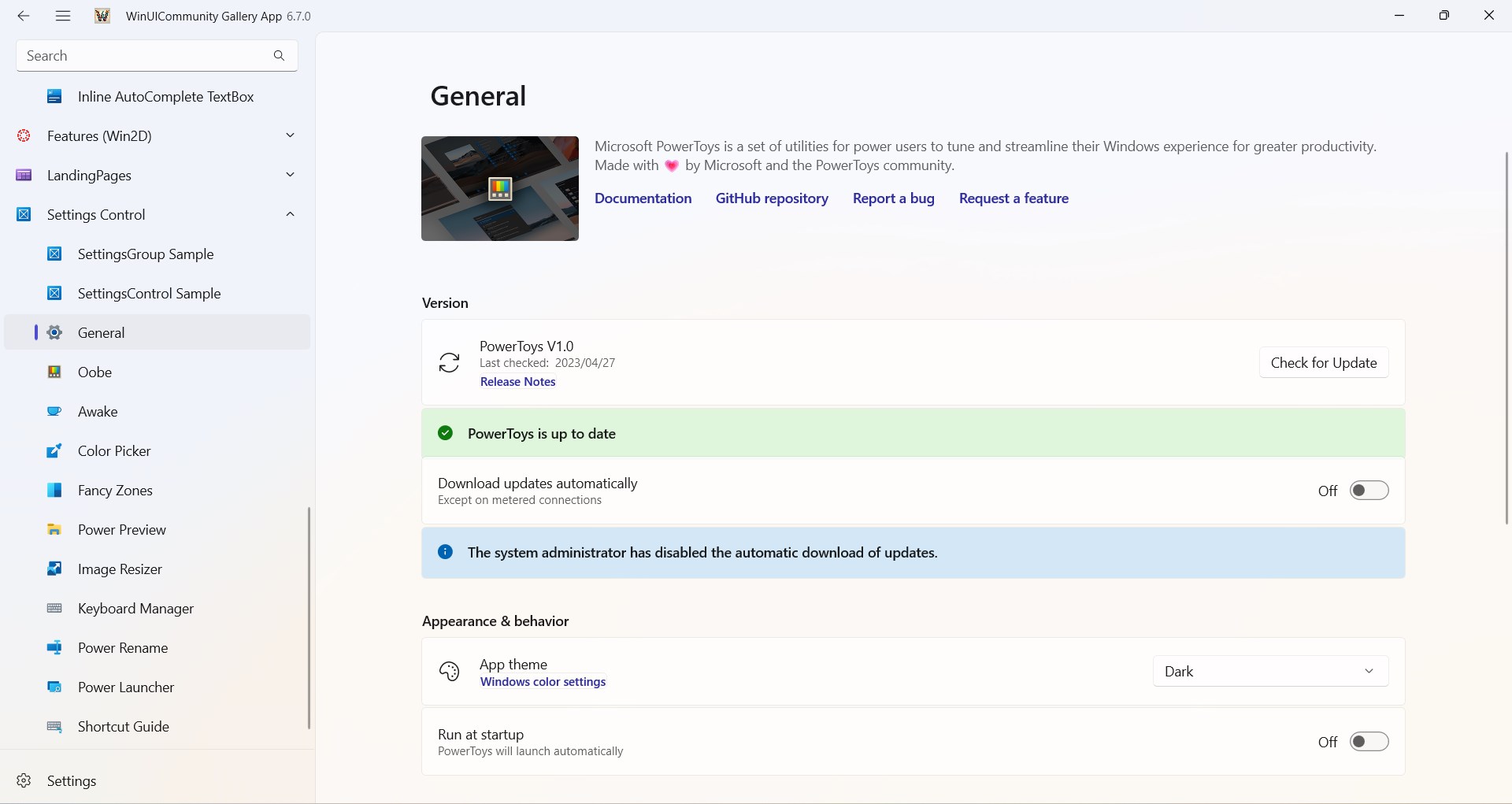Click the Awake coffee cup icon
The width and height of the screenshot is (1512, 804).
coord(54,412)
